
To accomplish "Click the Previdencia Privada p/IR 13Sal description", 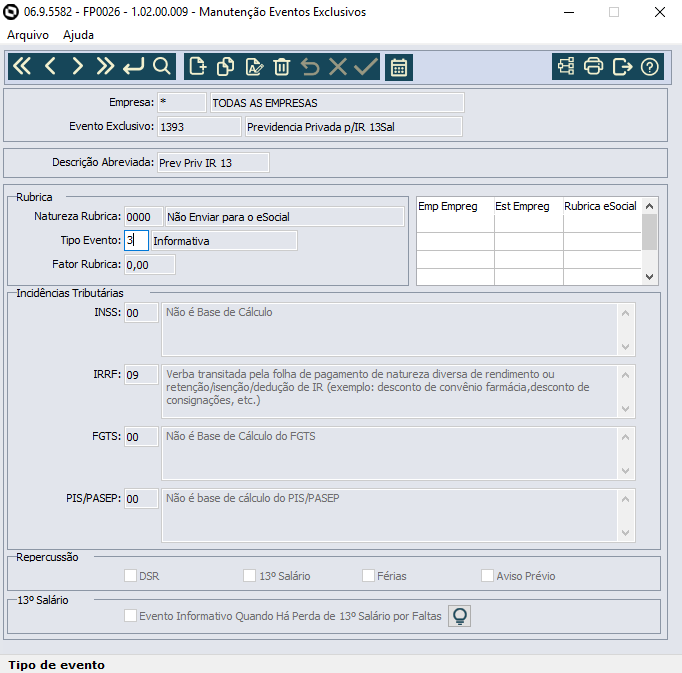I will (353, 127).
